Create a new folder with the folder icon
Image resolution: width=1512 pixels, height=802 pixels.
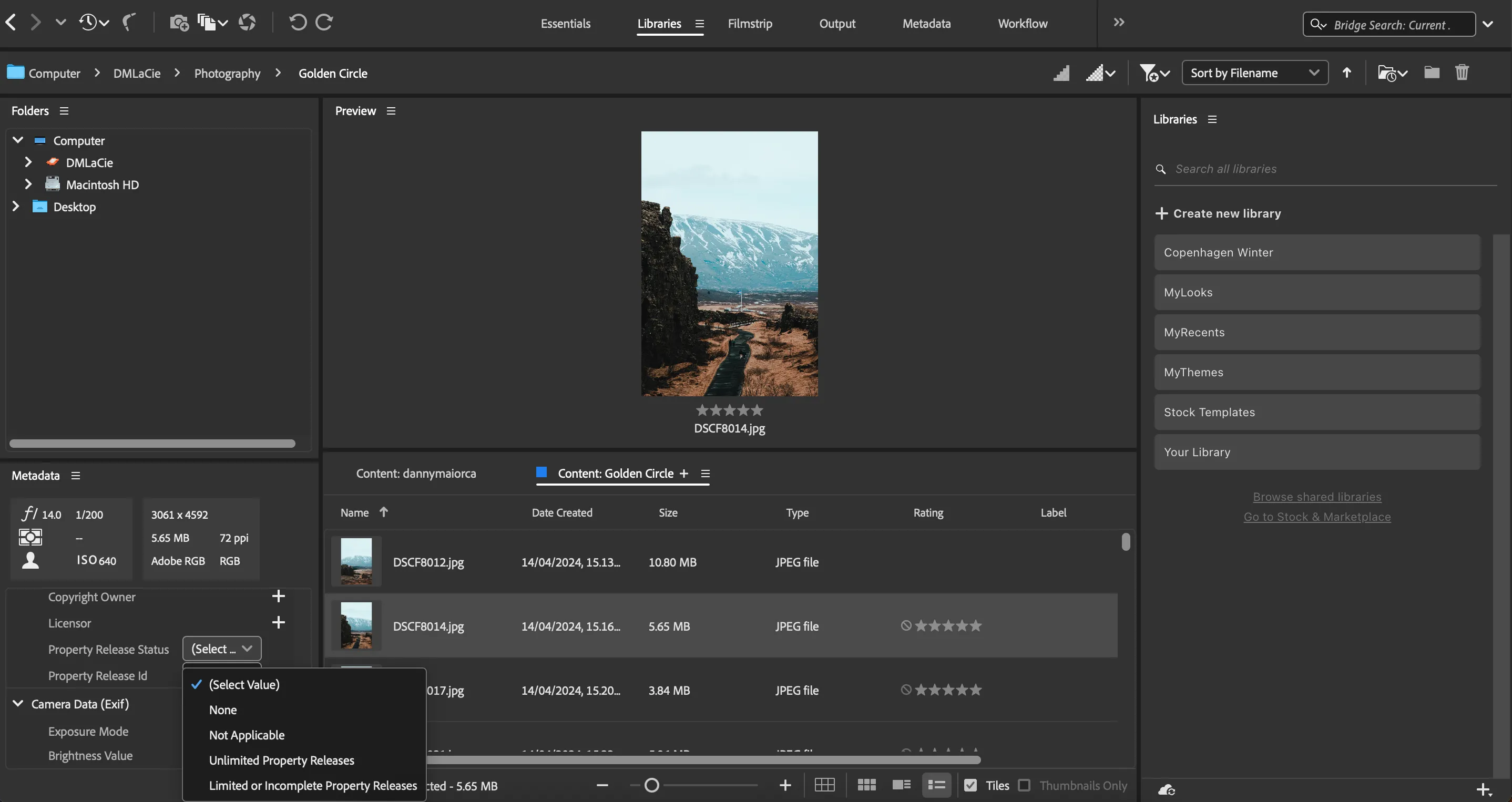1431,72
